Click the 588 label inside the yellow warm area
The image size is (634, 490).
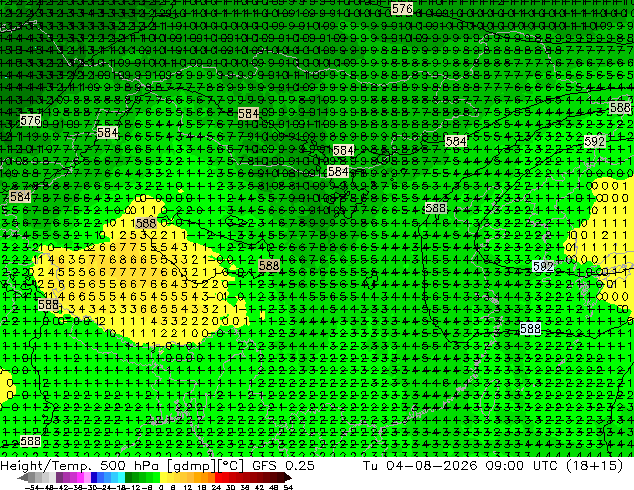click(x=146, y=223)
